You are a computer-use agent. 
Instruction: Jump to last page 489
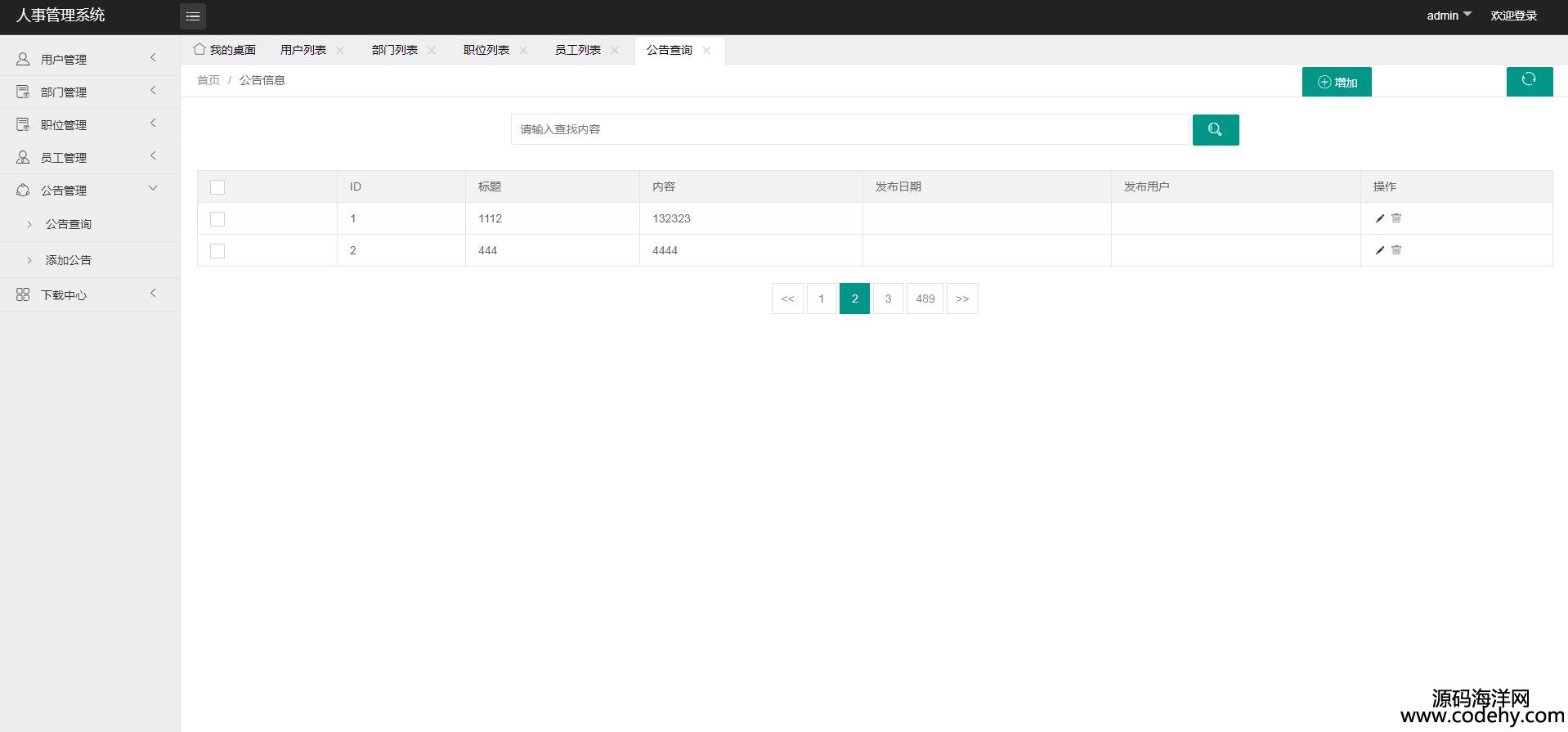click(925, 299)
